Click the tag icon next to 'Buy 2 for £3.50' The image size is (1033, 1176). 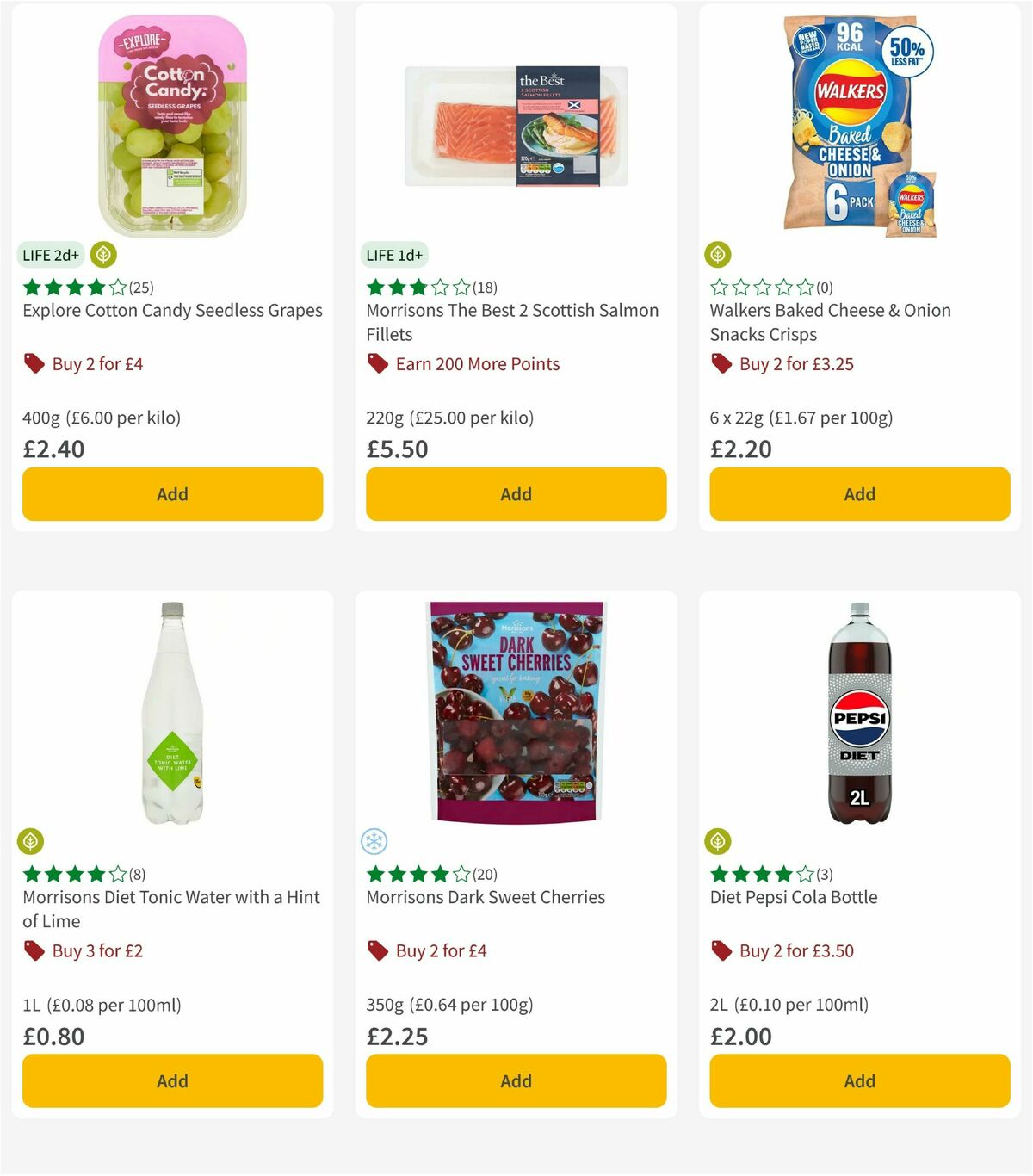click(721, 950)
